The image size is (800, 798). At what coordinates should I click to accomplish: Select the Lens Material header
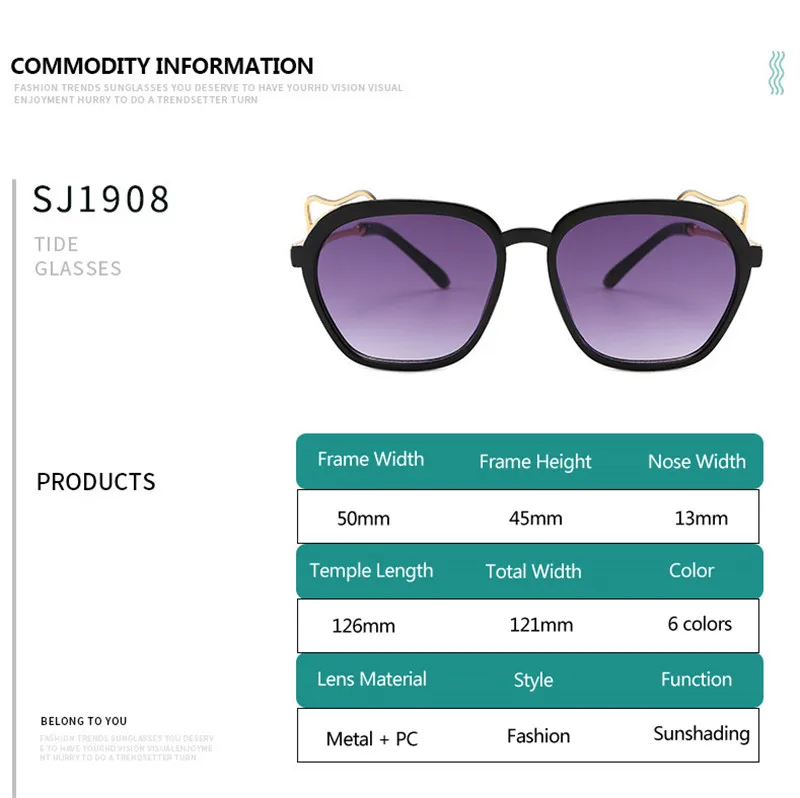(x=371, y=679)
